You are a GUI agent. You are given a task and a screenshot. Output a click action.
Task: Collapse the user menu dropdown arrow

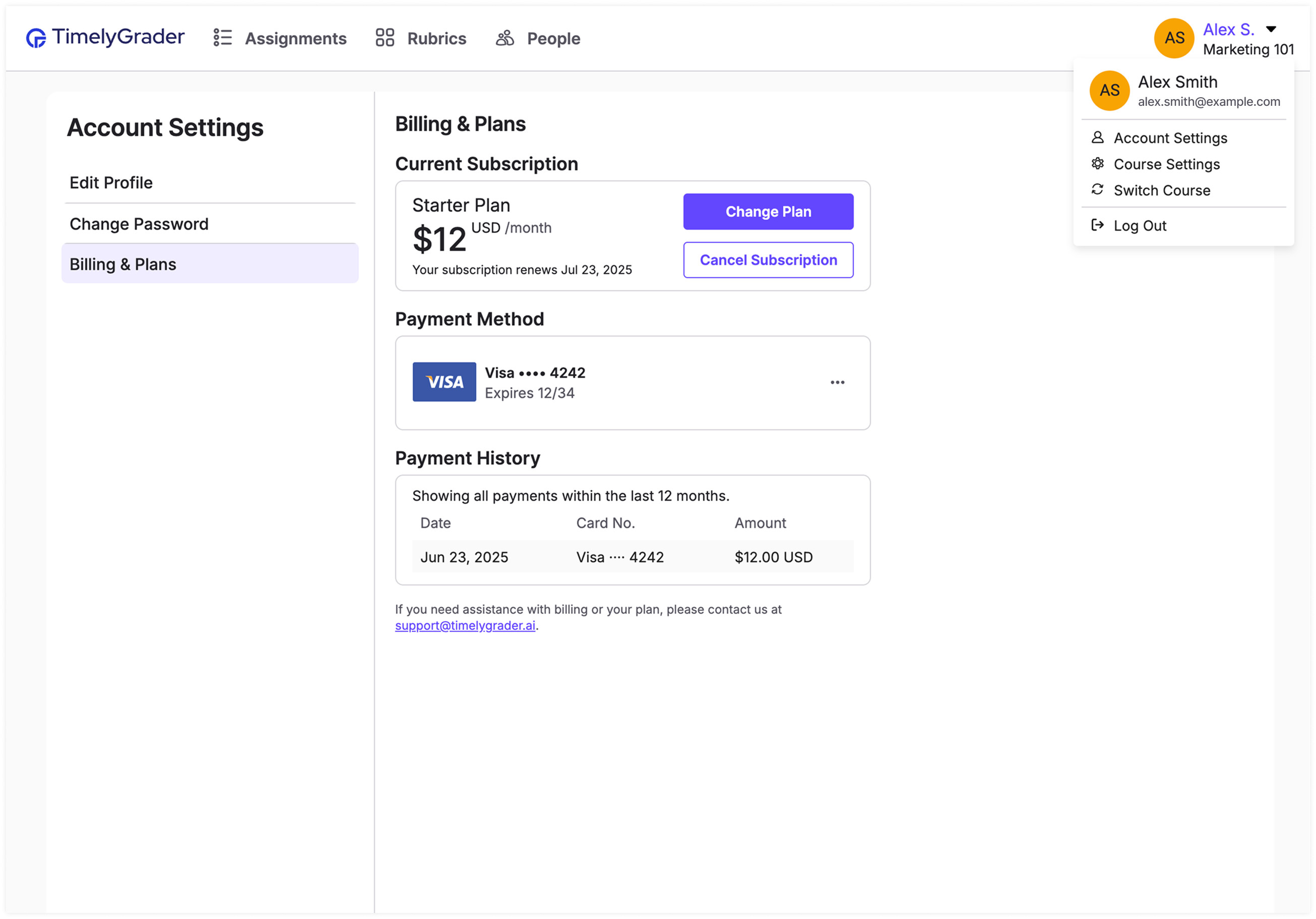click(x=1271, y=29)
